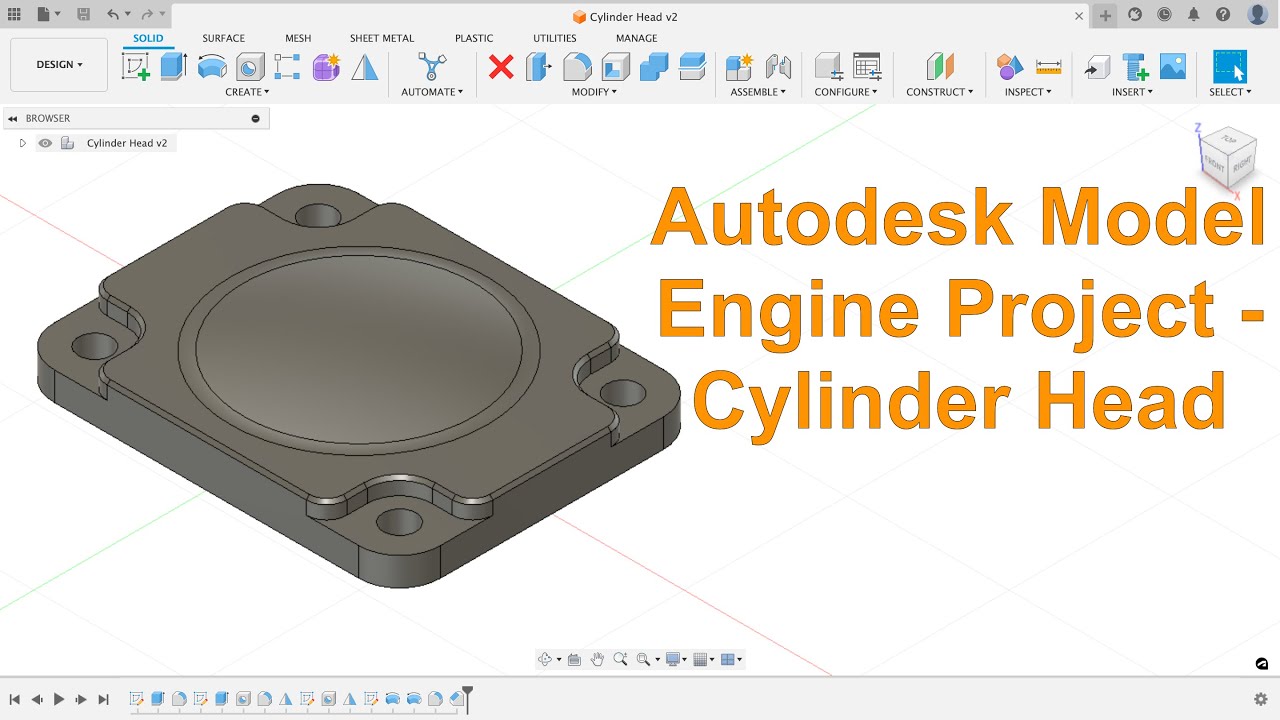Open the DESIGN workspace dropdown
The image size is (1280, 720).
[59, 65]
